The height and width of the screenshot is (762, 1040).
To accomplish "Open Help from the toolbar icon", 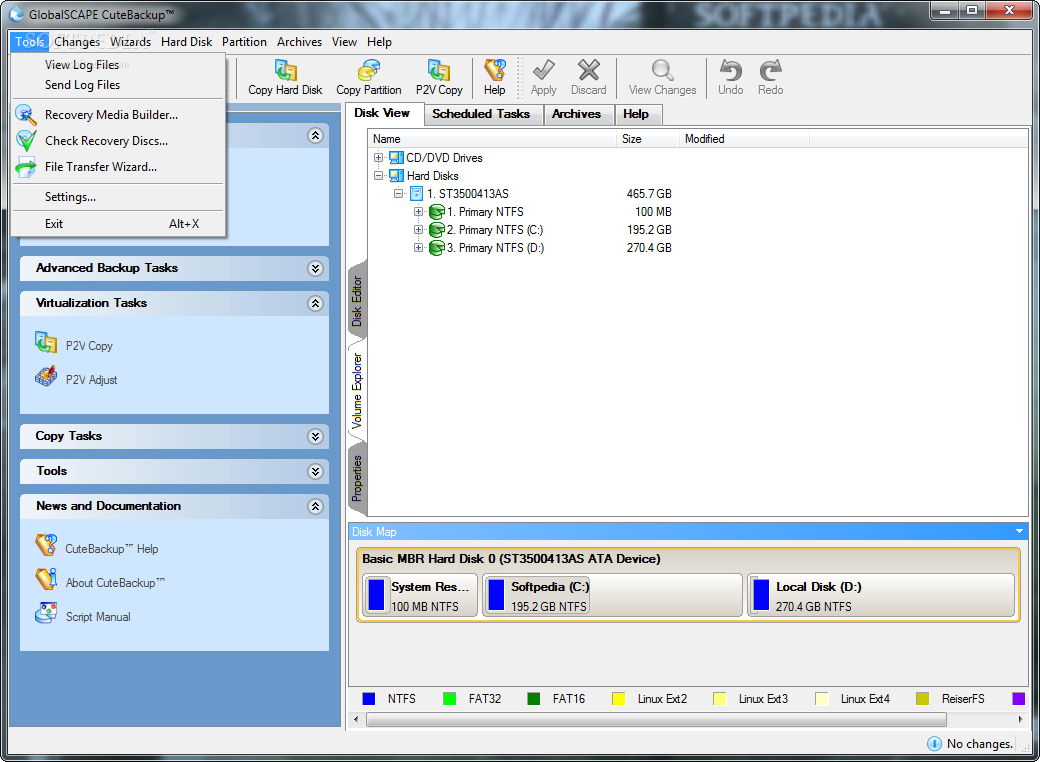I will coord(494,70).
